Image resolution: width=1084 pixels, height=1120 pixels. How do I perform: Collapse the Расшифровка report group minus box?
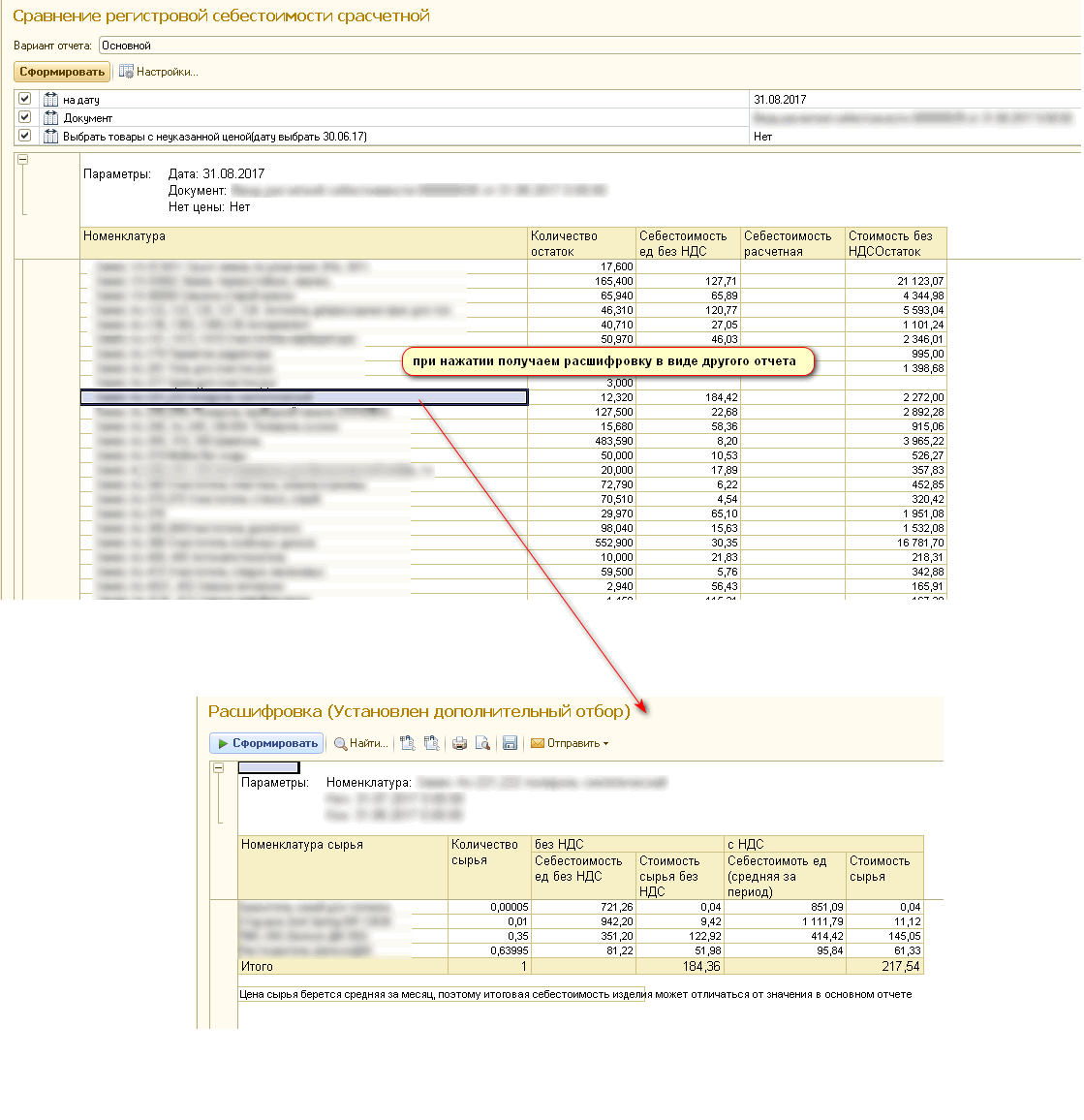point(219,767)
